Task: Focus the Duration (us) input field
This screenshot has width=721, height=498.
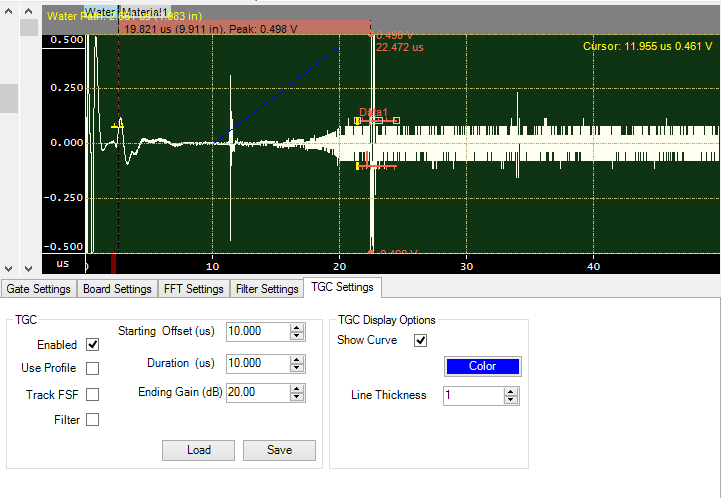Action: coord(256,363)
